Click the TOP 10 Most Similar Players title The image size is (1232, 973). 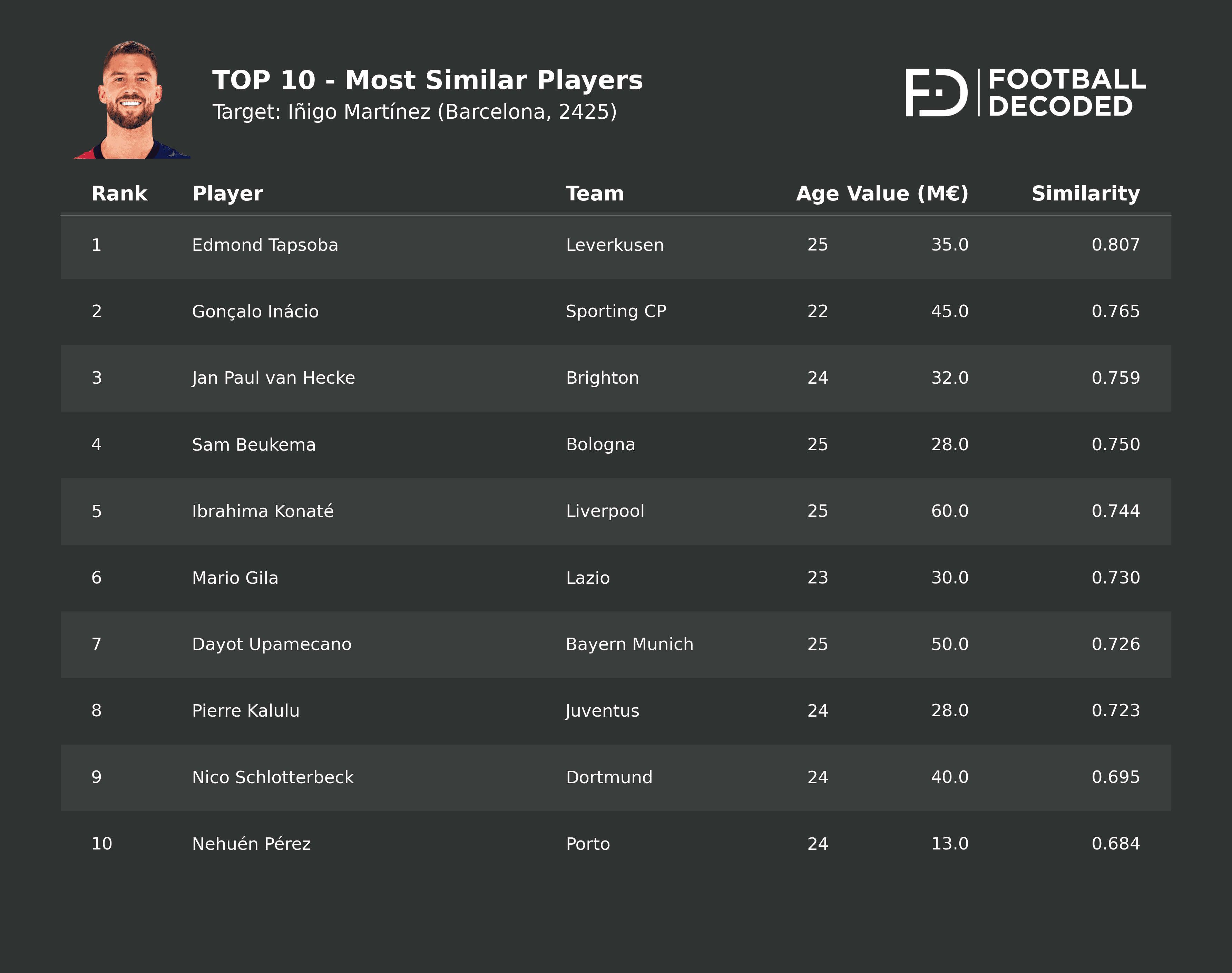pyautogui.click(x=427, y=80)
